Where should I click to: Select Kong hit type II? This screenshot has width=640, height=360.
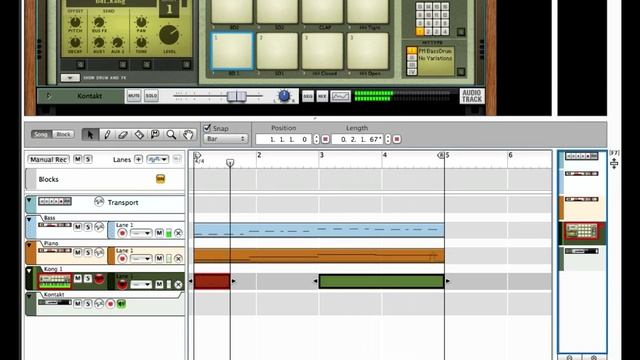[412, 58]
